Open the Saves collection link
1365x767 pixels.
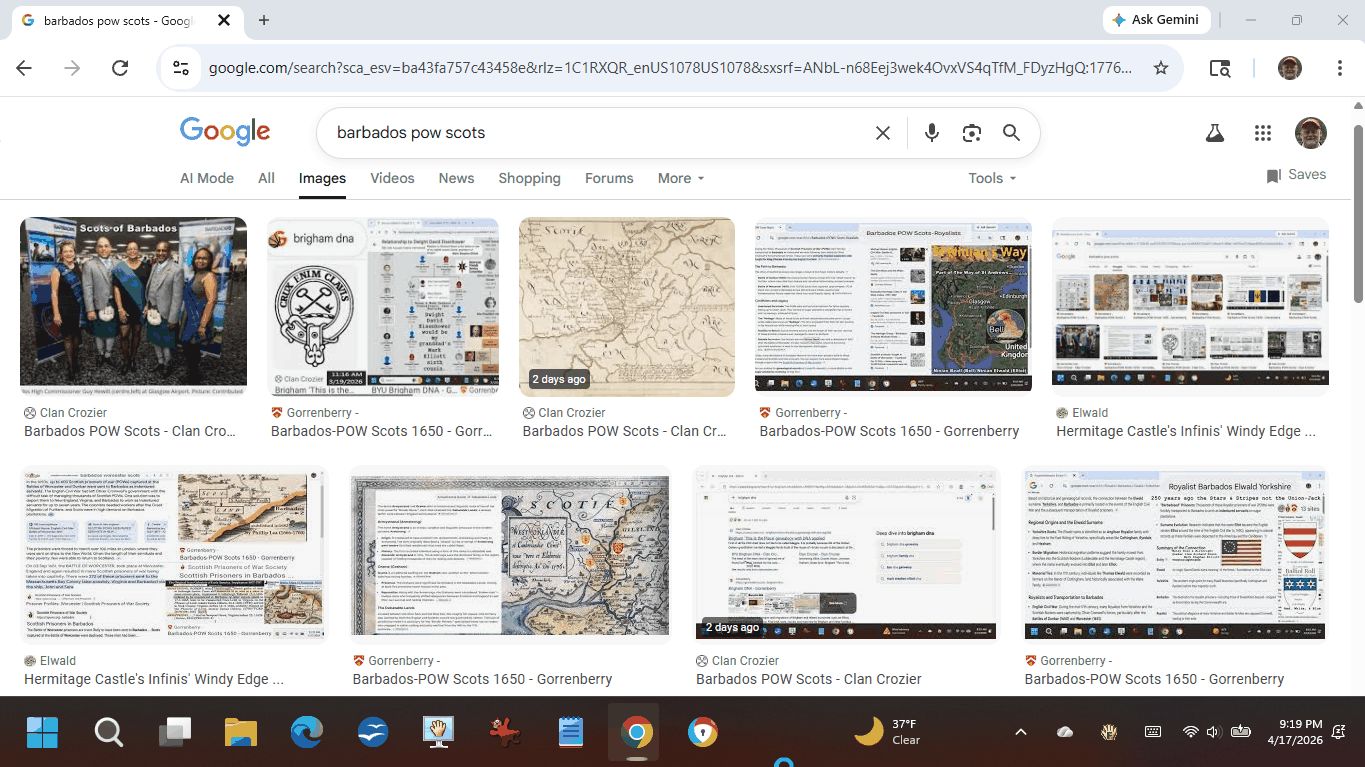(x=1296, y=175)
